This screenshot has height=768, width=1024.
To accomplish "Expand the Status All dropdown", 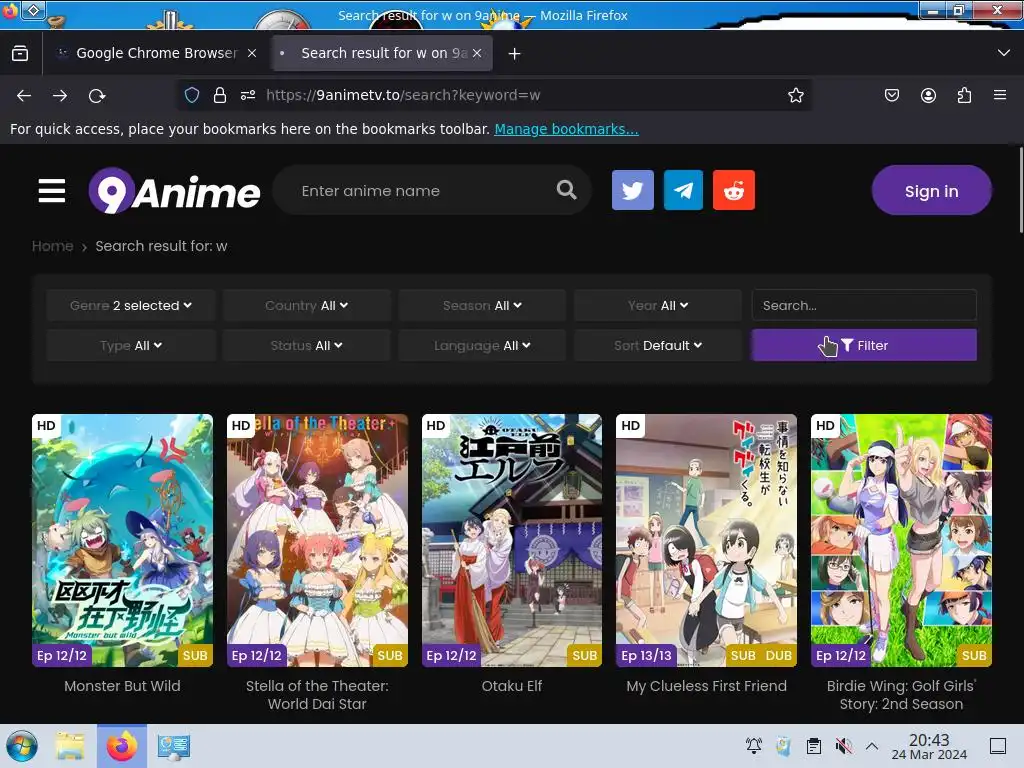I will click(x=306, y=345).
